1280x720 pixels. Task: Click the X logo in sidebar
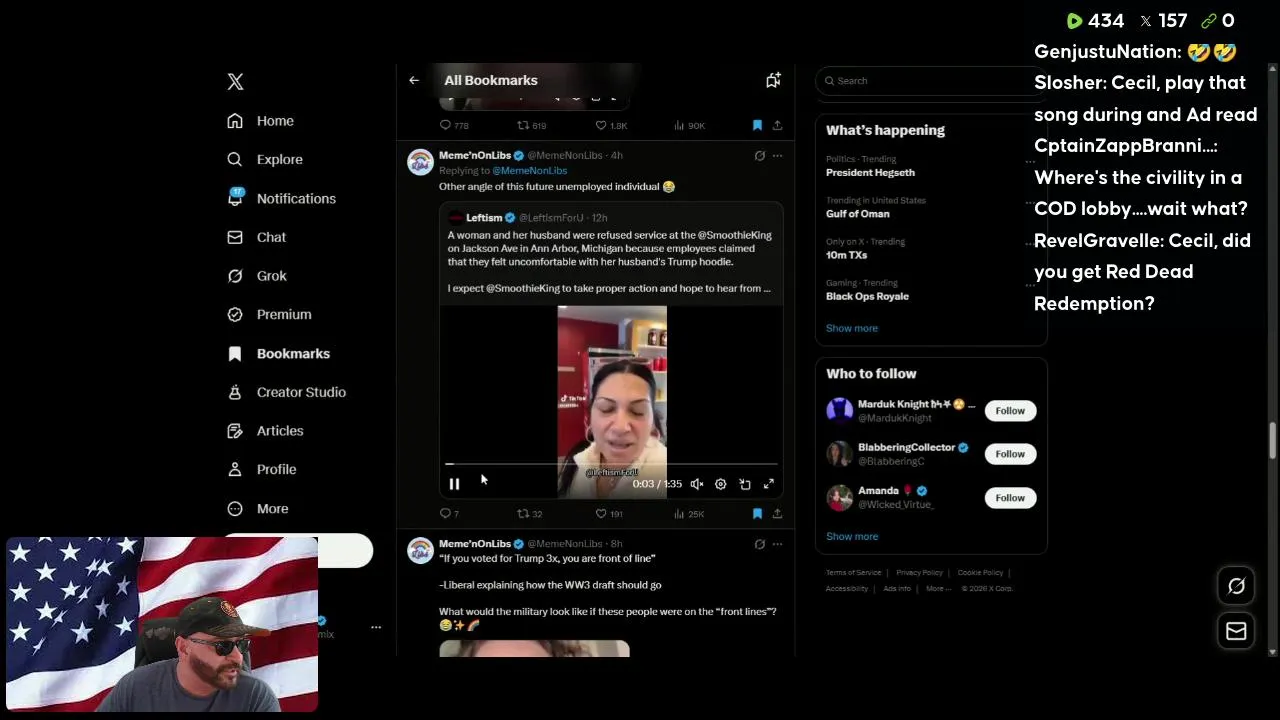click(235, 82)
